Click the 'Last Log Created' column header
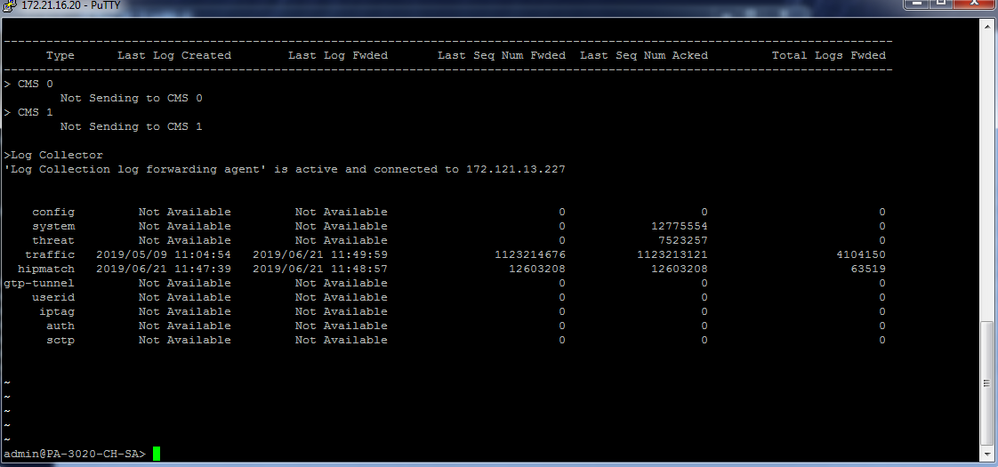This screenshot has width=998, height=467. (x=174, y=55)
